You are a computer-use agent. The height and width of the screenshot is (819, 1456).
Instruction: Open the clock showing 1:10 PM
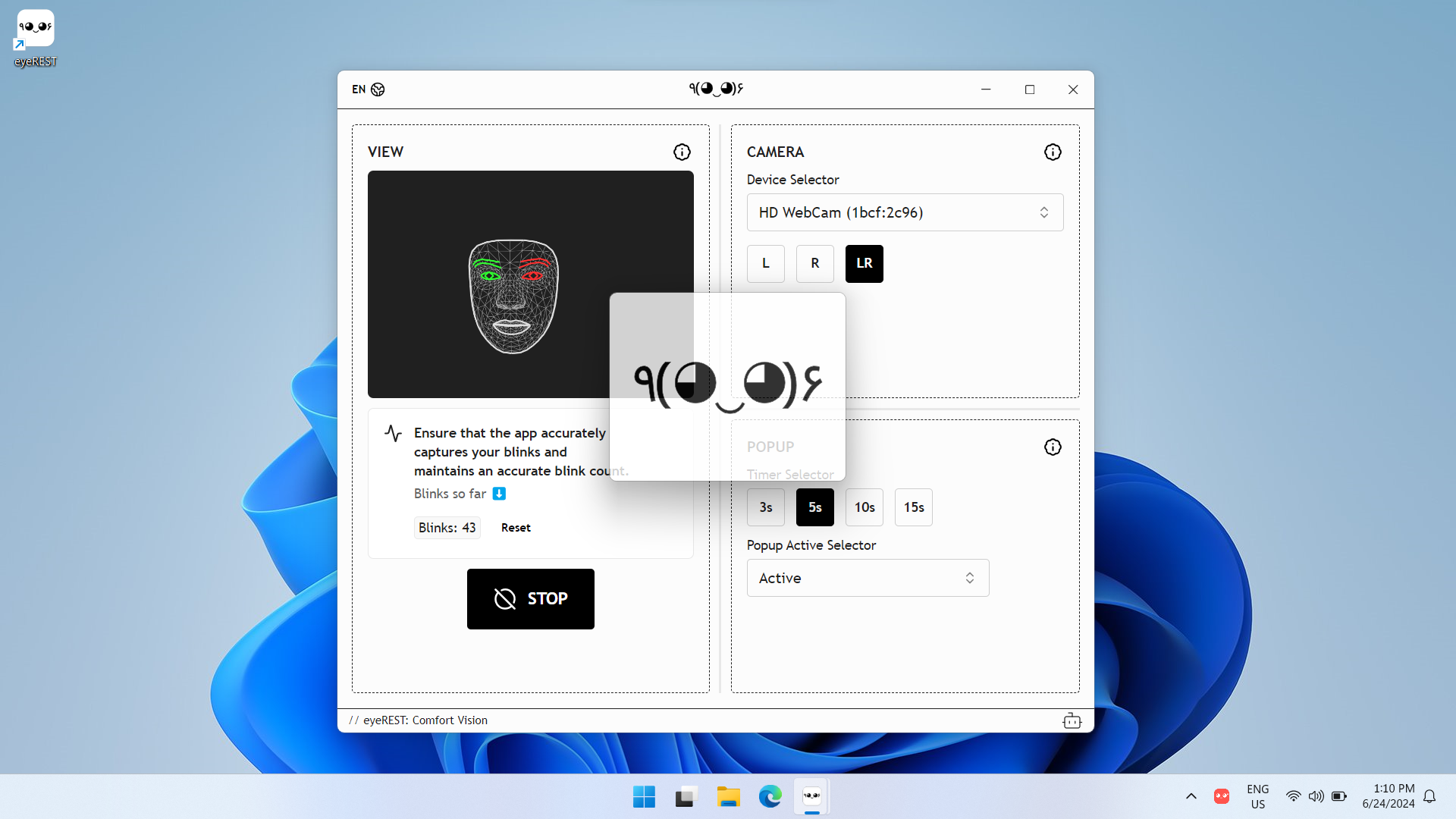(x=1388, y=796)
